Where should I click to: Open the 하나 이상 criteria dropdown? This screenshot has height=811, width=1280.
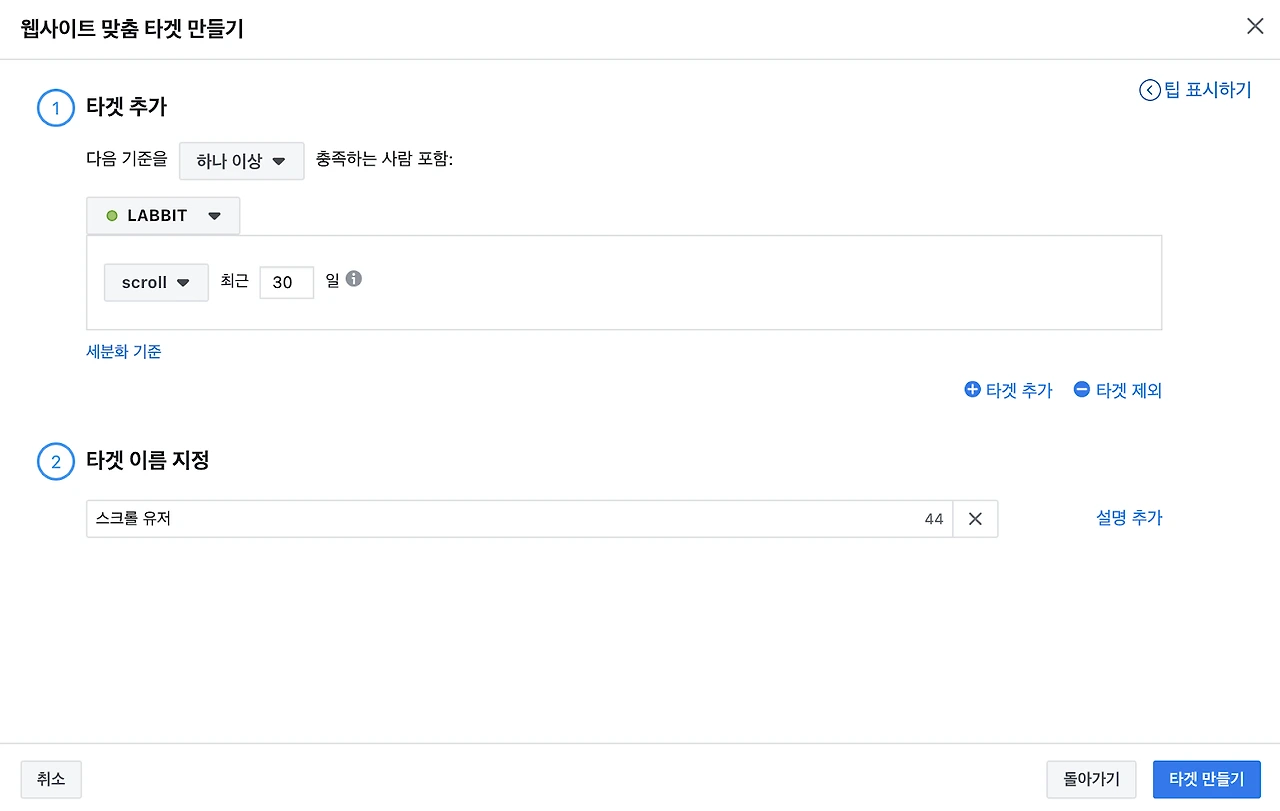(241, 161)
